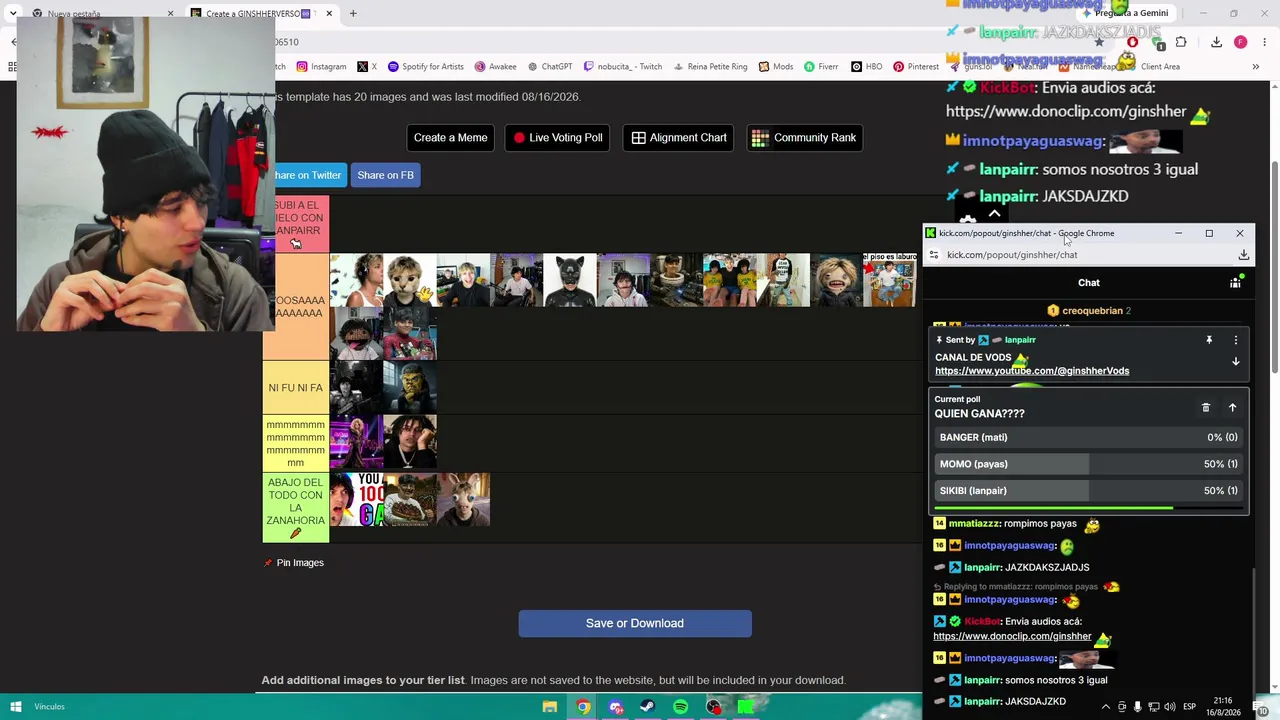Screen dimensions: 1280x720
Task: Click the SUBI AL CIELO CON LANPAIRR tier label
Action: [x=296, y=224]
